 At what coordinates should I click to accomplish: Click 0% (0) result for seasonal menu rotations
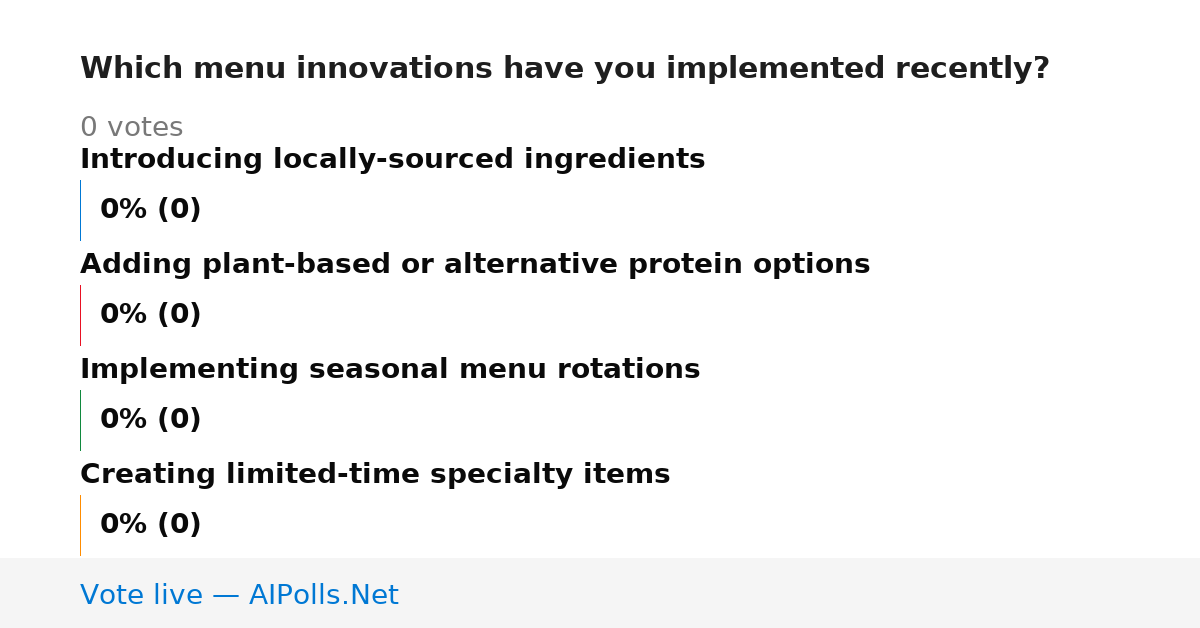pyautogui.click(x=150, y=420)
